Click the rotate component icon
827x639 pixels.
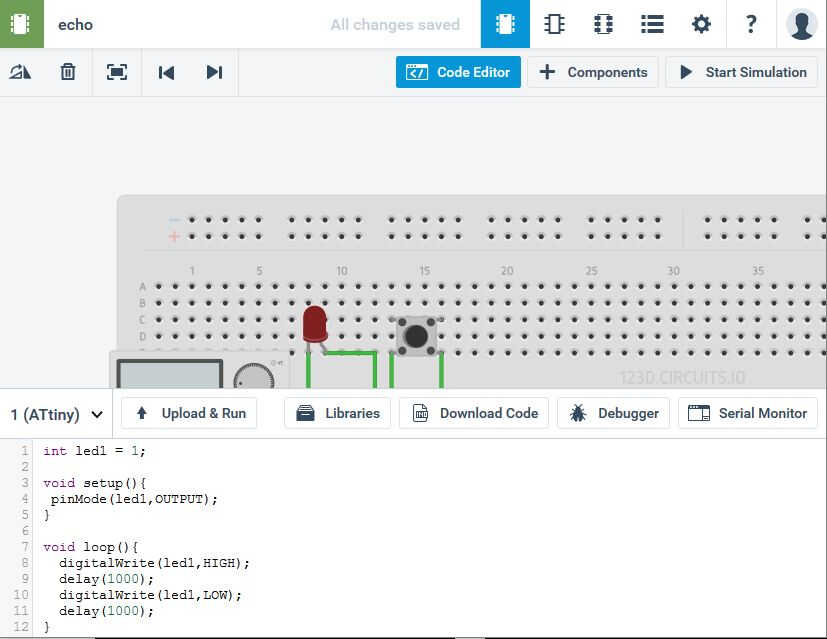pos(20,72)
